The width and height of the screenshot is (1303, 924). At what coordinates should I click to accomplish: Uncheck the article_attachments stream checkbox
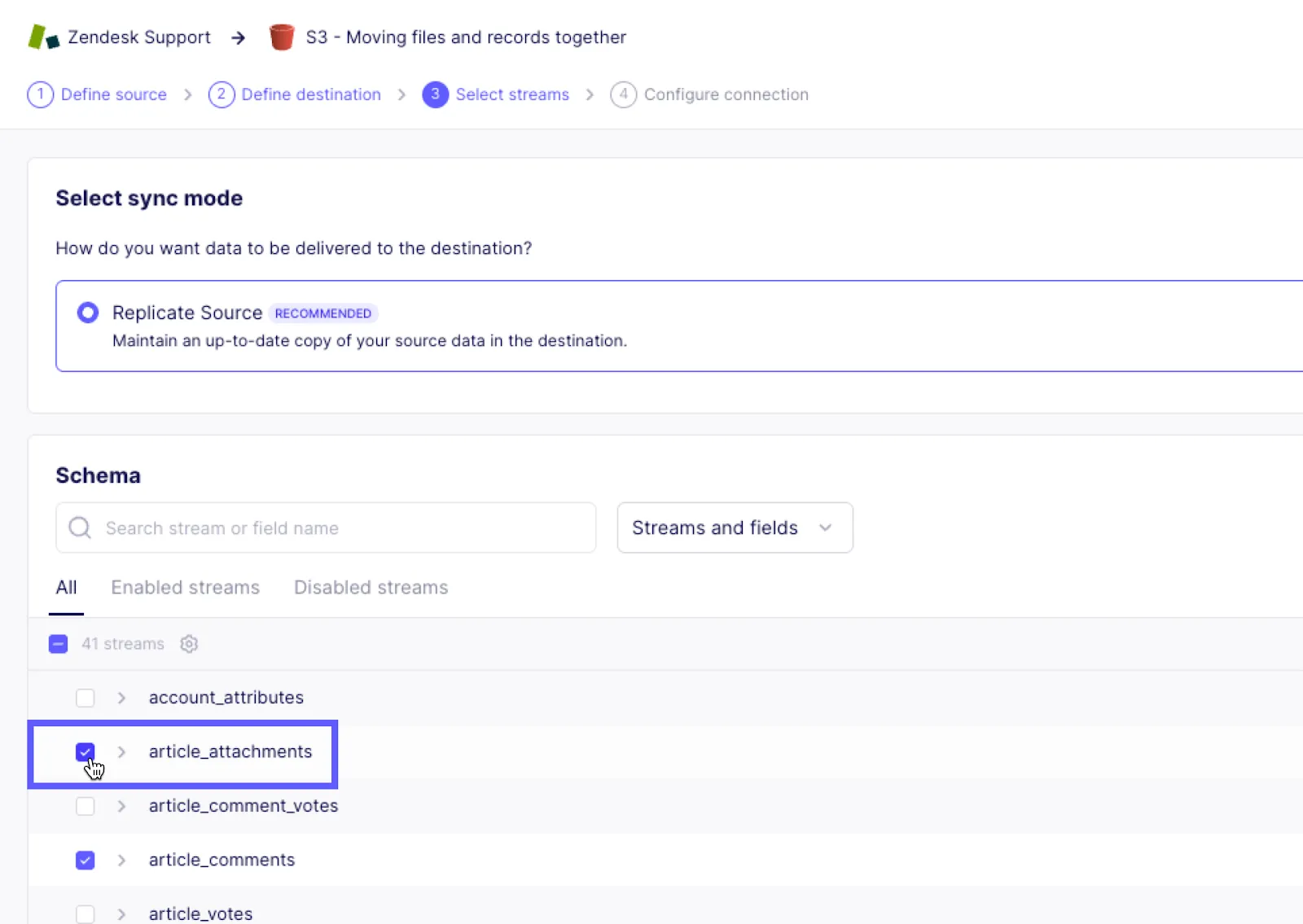(x=85, y=751)
